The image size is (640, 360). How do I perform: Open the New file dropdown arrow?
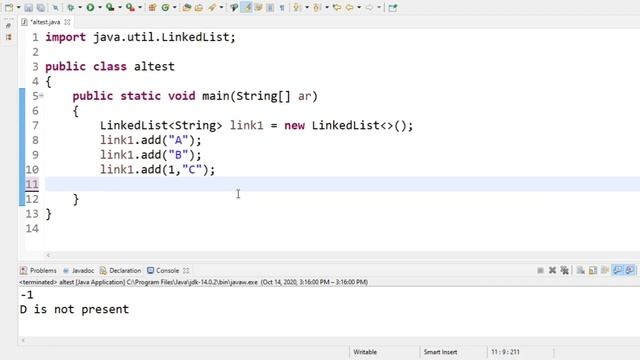pyautogui.click(x=18, y=7)
